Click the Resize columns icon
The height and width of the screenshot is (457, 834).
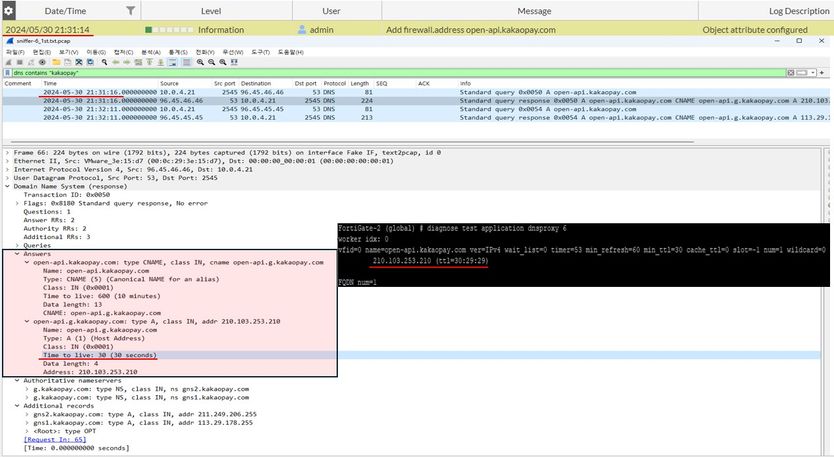(x=234, y=62)
